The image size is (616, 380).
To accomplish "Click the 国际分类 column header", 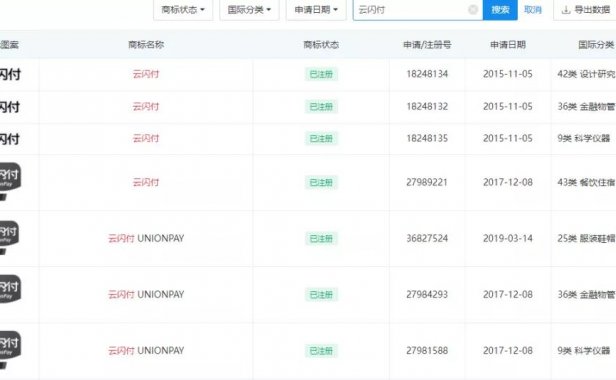I will click(596, 44).
